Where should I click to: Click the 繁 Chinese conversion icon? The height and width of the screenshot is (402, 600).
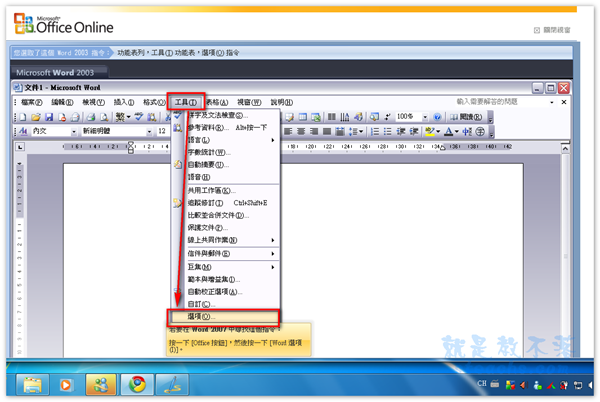tap(120, 117)
